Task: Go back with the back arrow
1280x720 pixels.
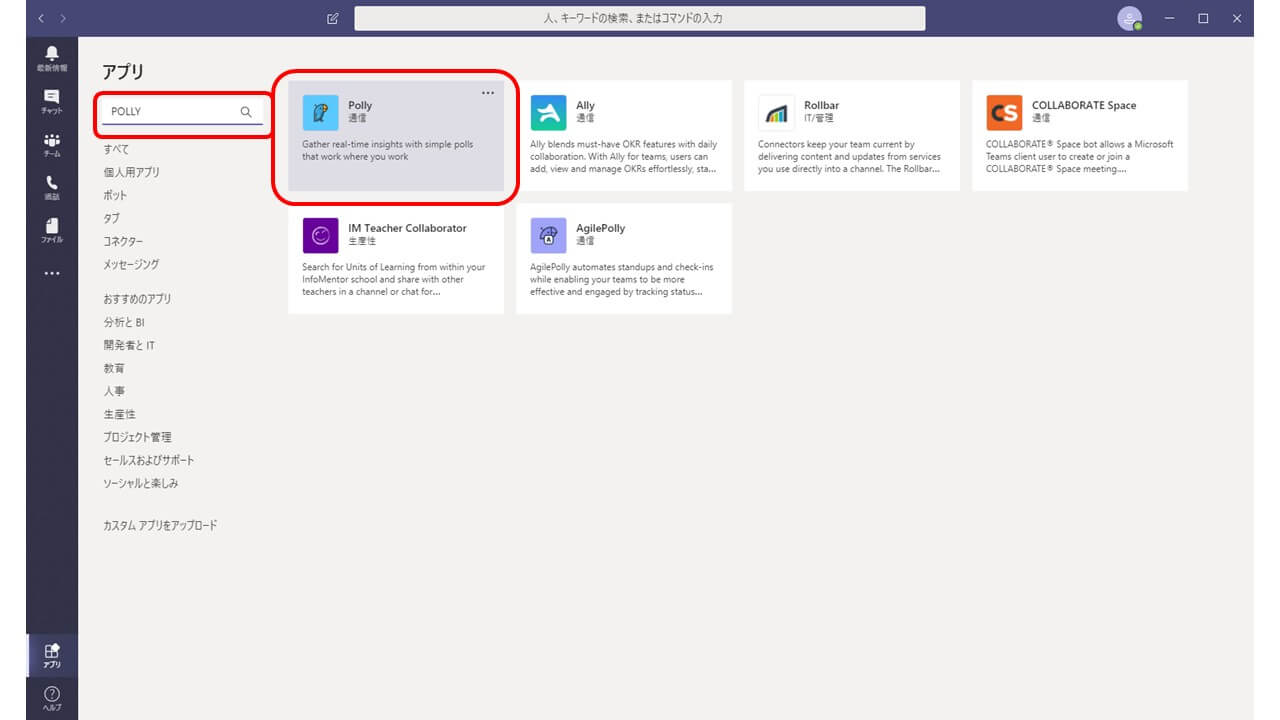Action: [41, 18]
